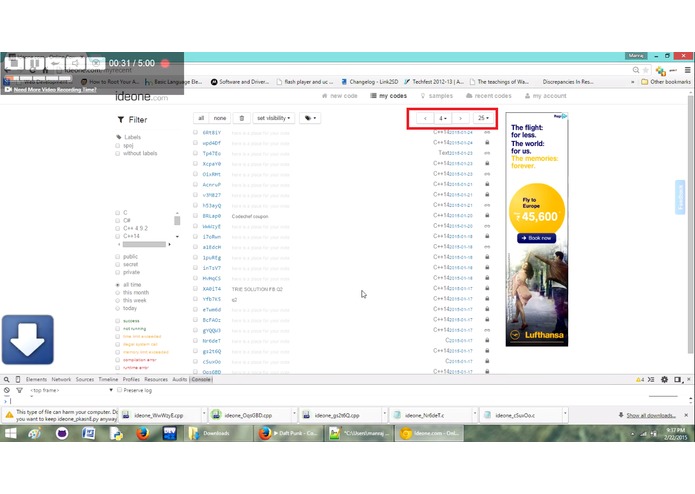The width and height of the screenshot is (695, 494).
Task: Open options arrow for ideone_OqsGBD.cpp download
Action: tap(294, 415)
